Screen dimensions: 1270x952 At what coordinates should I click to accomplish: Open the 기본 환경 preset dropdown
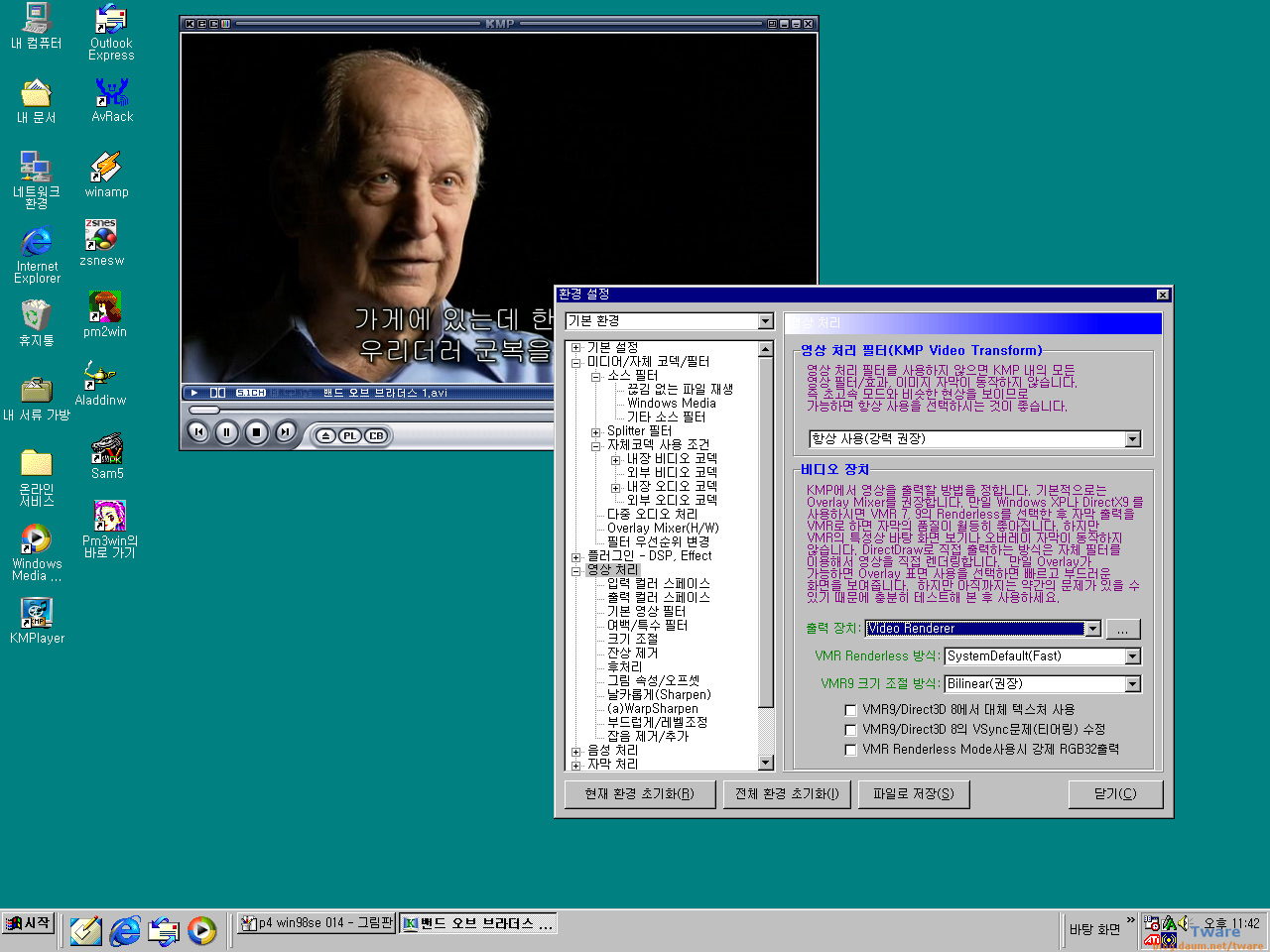pos(765,321)
